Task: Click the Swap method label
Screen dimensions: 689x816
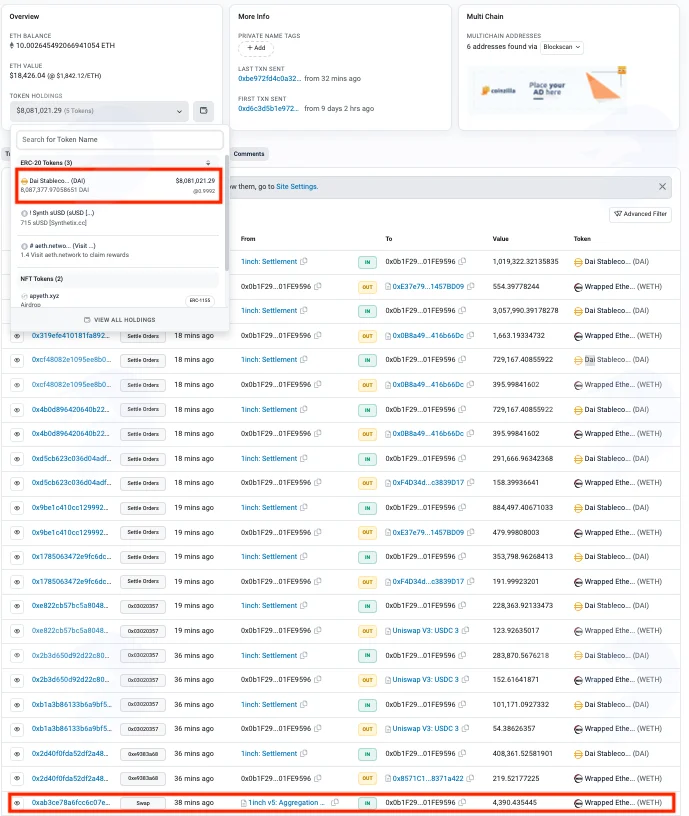Action: pos(143,803)
